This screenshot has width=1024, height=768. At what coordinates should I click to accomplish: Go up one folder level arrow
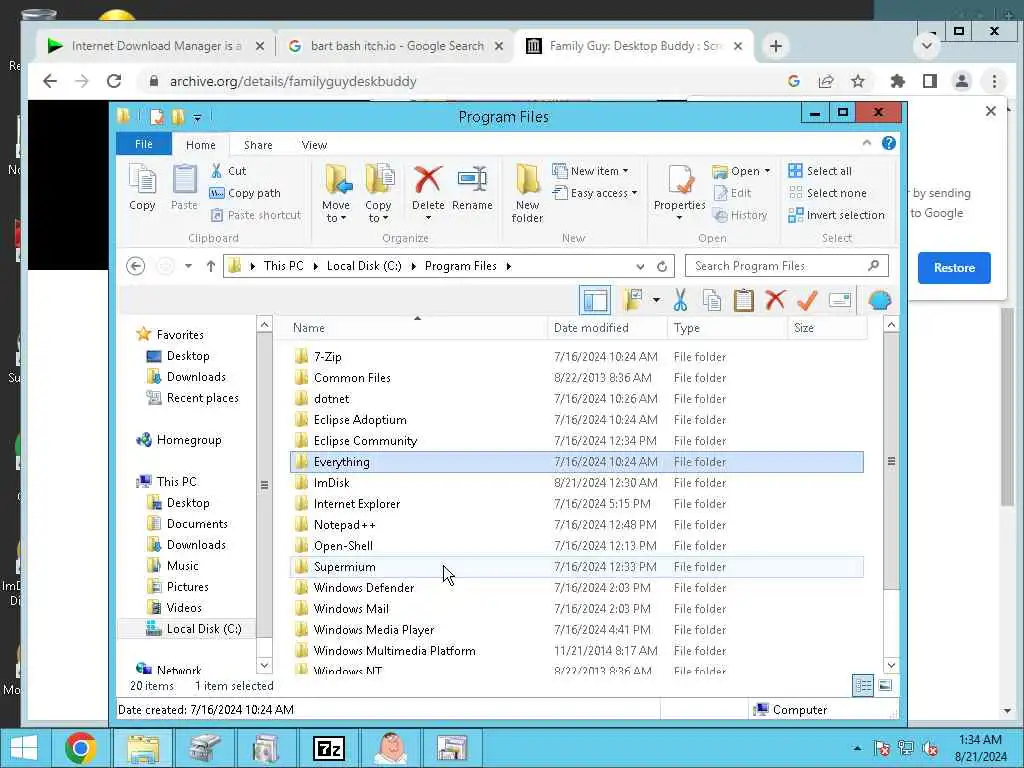pyautogui.click(x=210, y=266)
